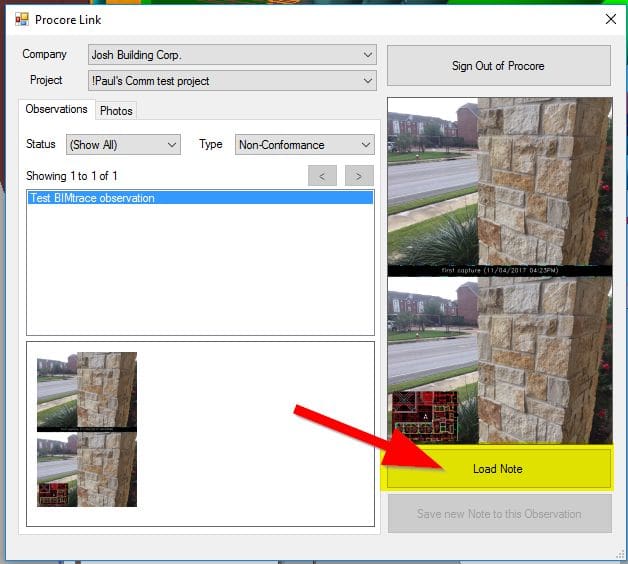Click Save new Note to this Observation

pyautogui.click(x=498, y=514)
